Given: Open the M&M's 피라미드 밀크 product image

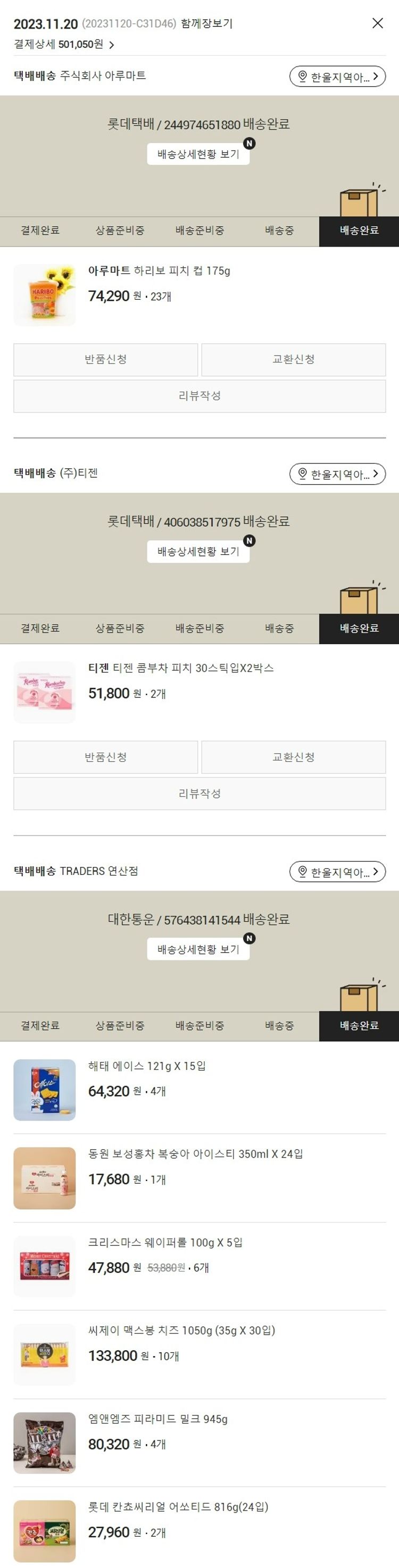Looking at the screenshot, I should pyautogui.click(x=45, y=1443).
